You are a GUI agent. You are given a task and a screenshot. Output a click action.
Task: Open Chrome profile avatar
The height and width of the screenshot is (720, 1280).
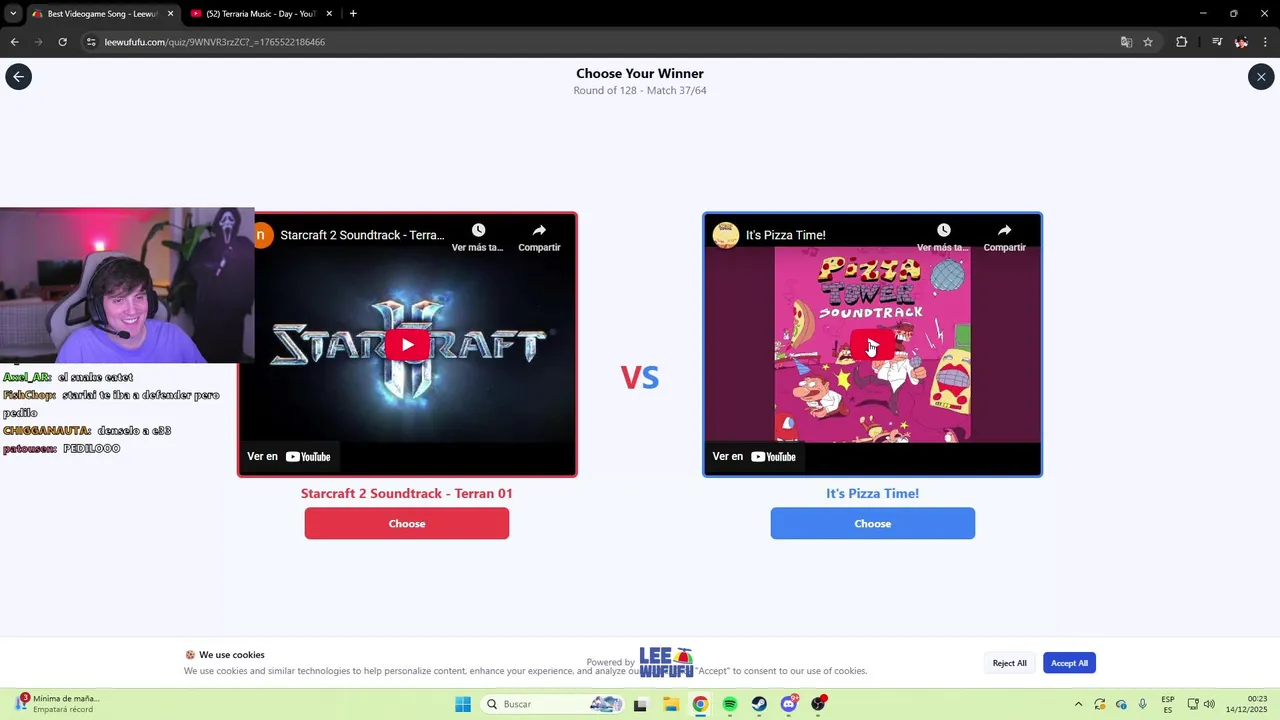click(1241, 42)
